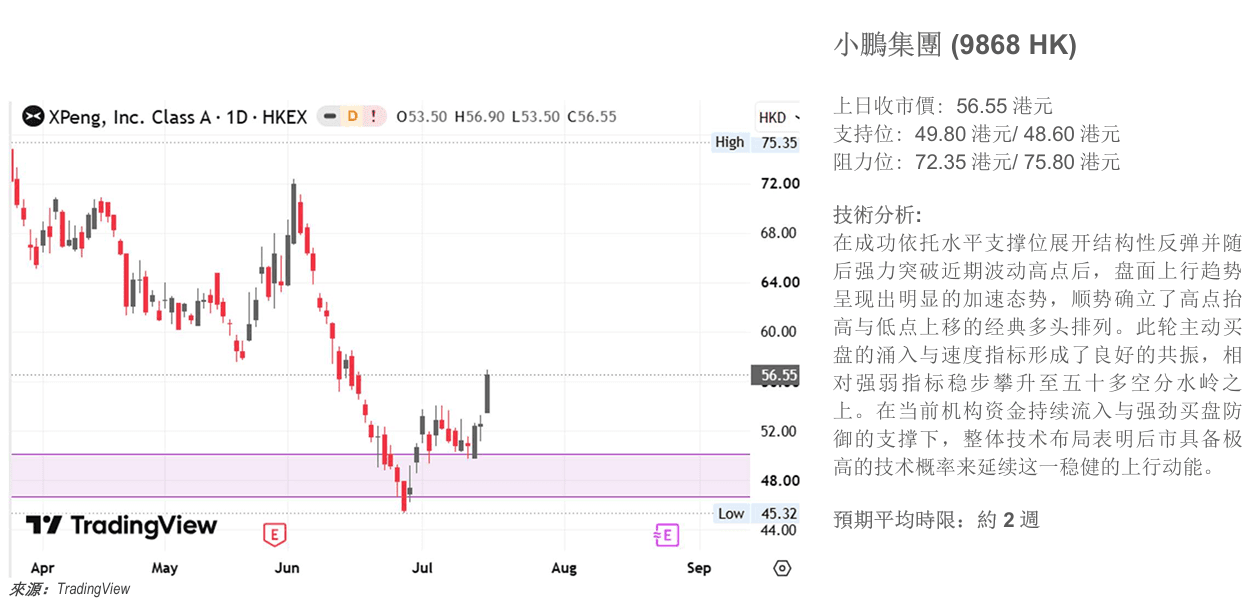
Task: Click the Jul label on time axis
Action: [422, 568]
